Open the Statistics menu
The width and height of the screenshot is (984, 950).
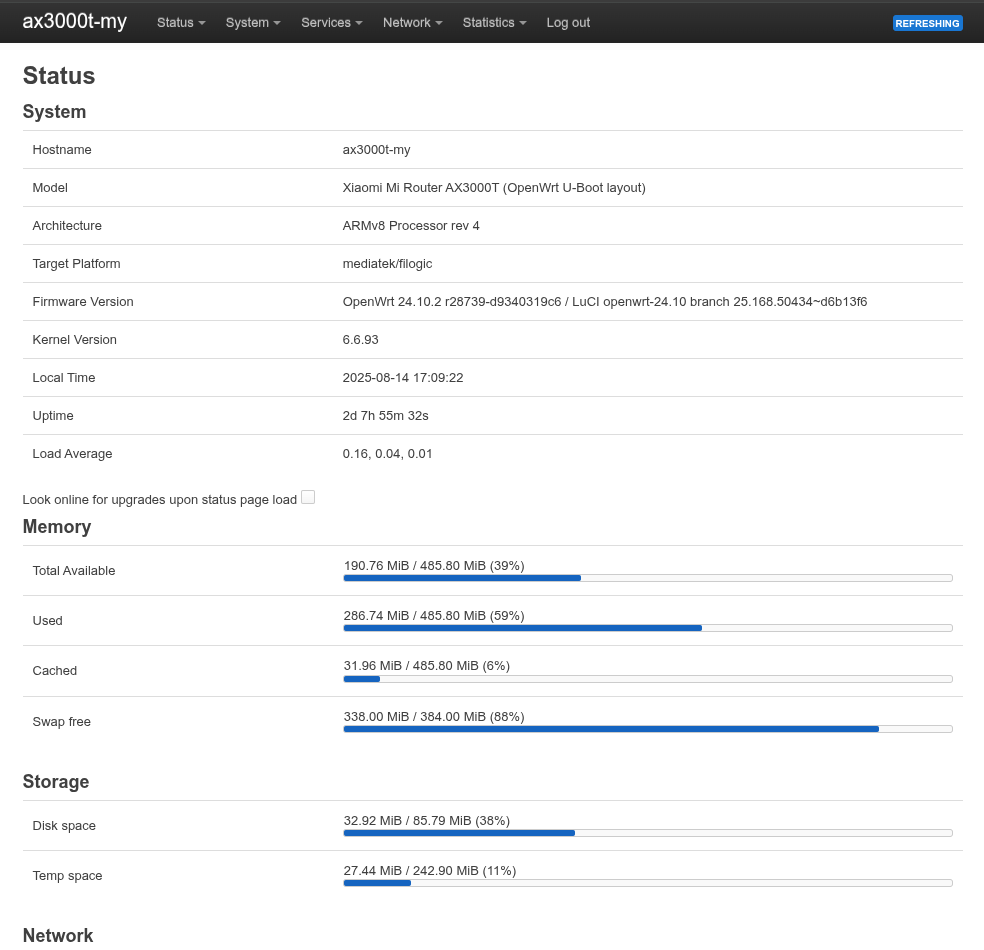494,22
